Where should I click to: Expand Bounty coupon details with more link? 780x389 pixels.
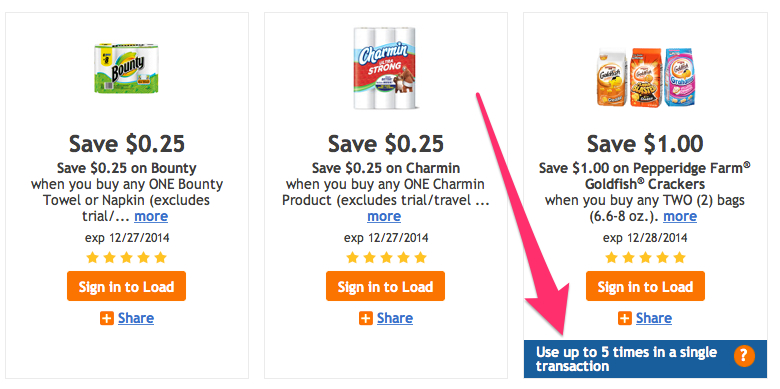coord(151,216)
